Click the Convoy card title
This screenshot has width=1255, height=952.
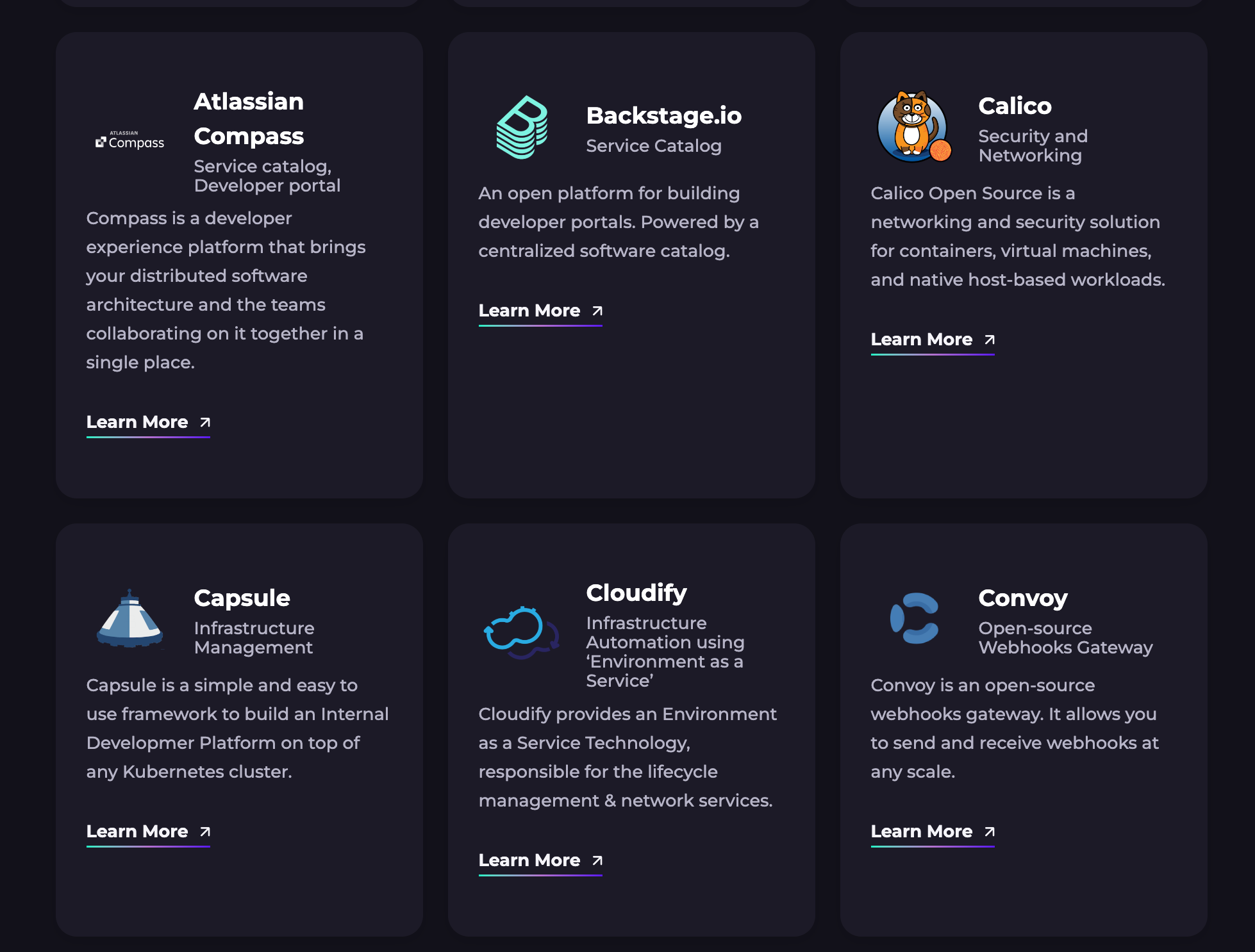(x=1023, y=598)
